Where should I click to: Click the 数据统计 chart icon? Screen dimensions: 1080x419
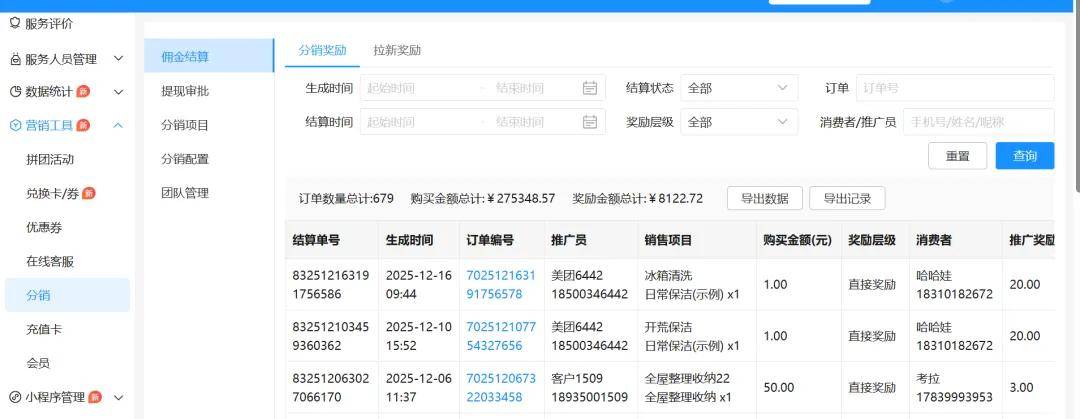point(15,92)
